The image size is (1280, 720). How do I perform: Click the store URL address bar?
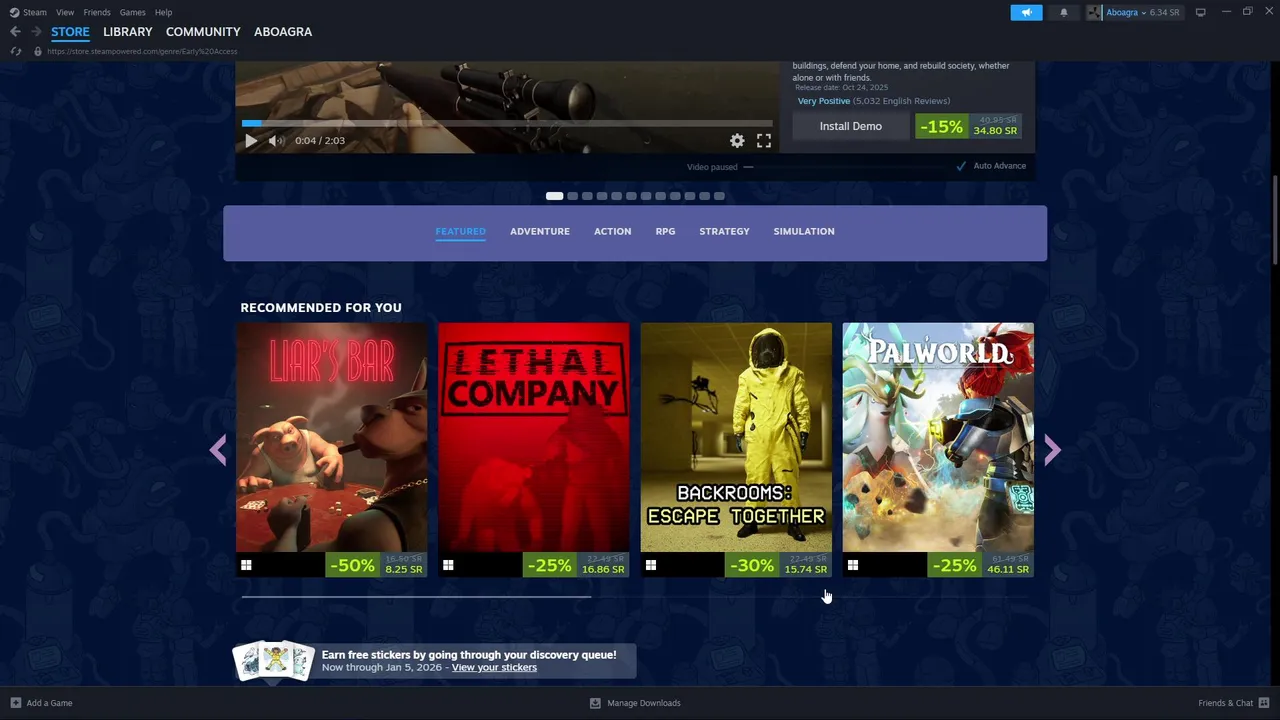coord(142,51)
